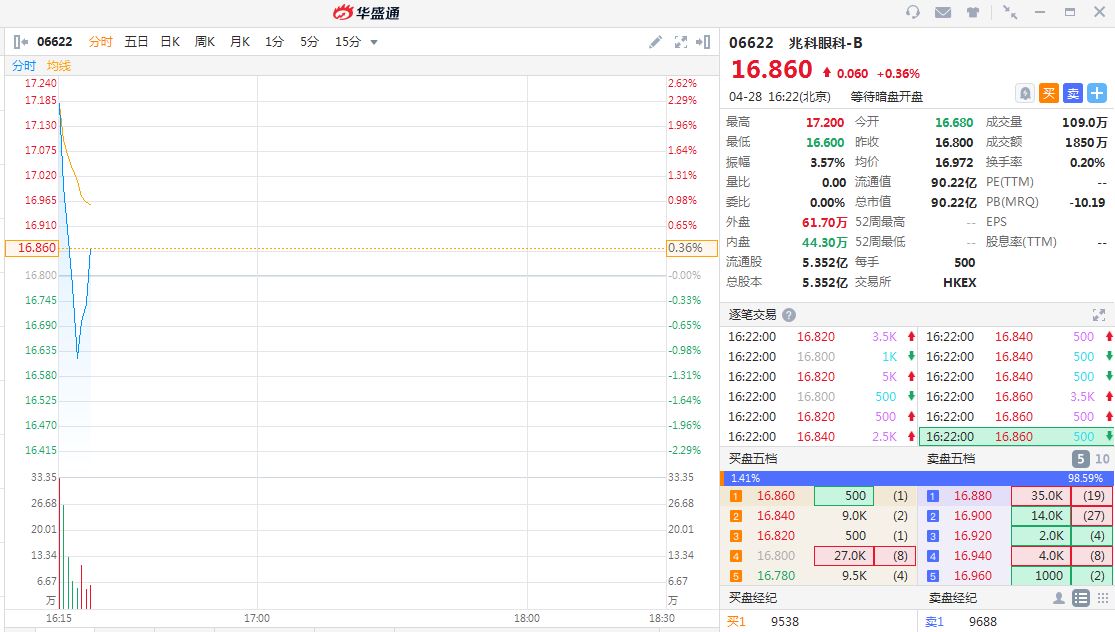Viewport: 1115px width, 632px height.
Task: Open the mail messages icon
Action: click(942, 12)
